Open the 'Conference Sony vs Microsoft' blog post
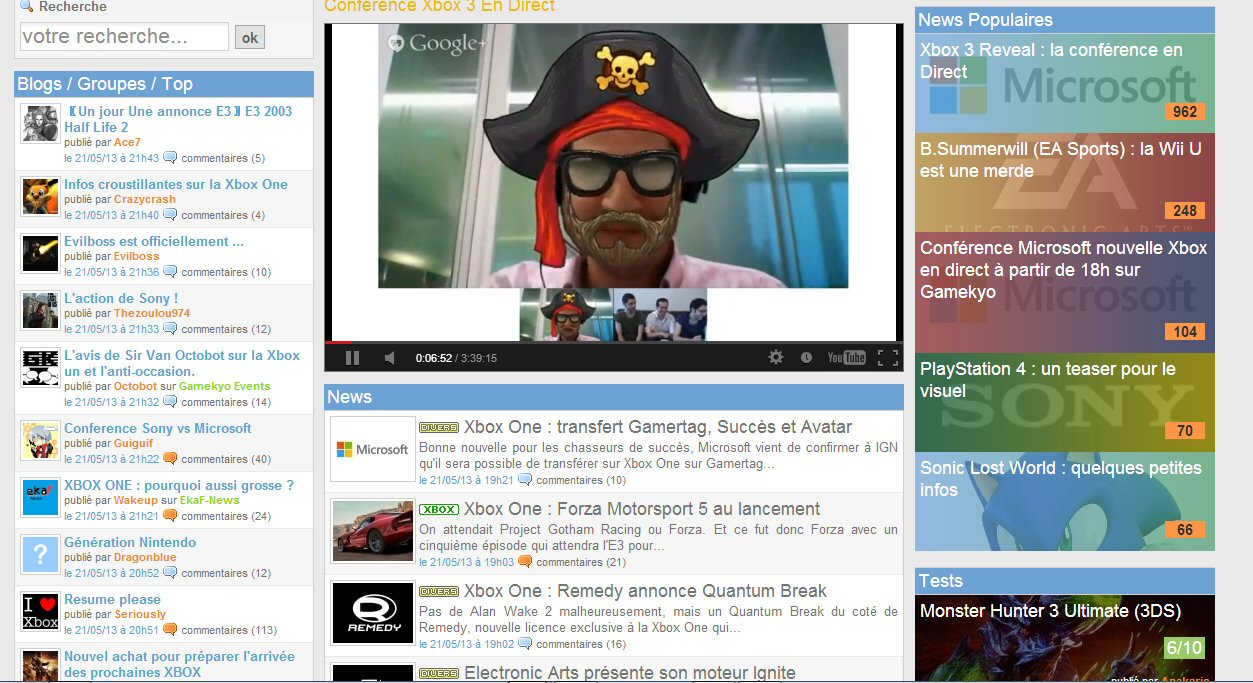Screen dimensions: 1253x683 pos(158,428)
